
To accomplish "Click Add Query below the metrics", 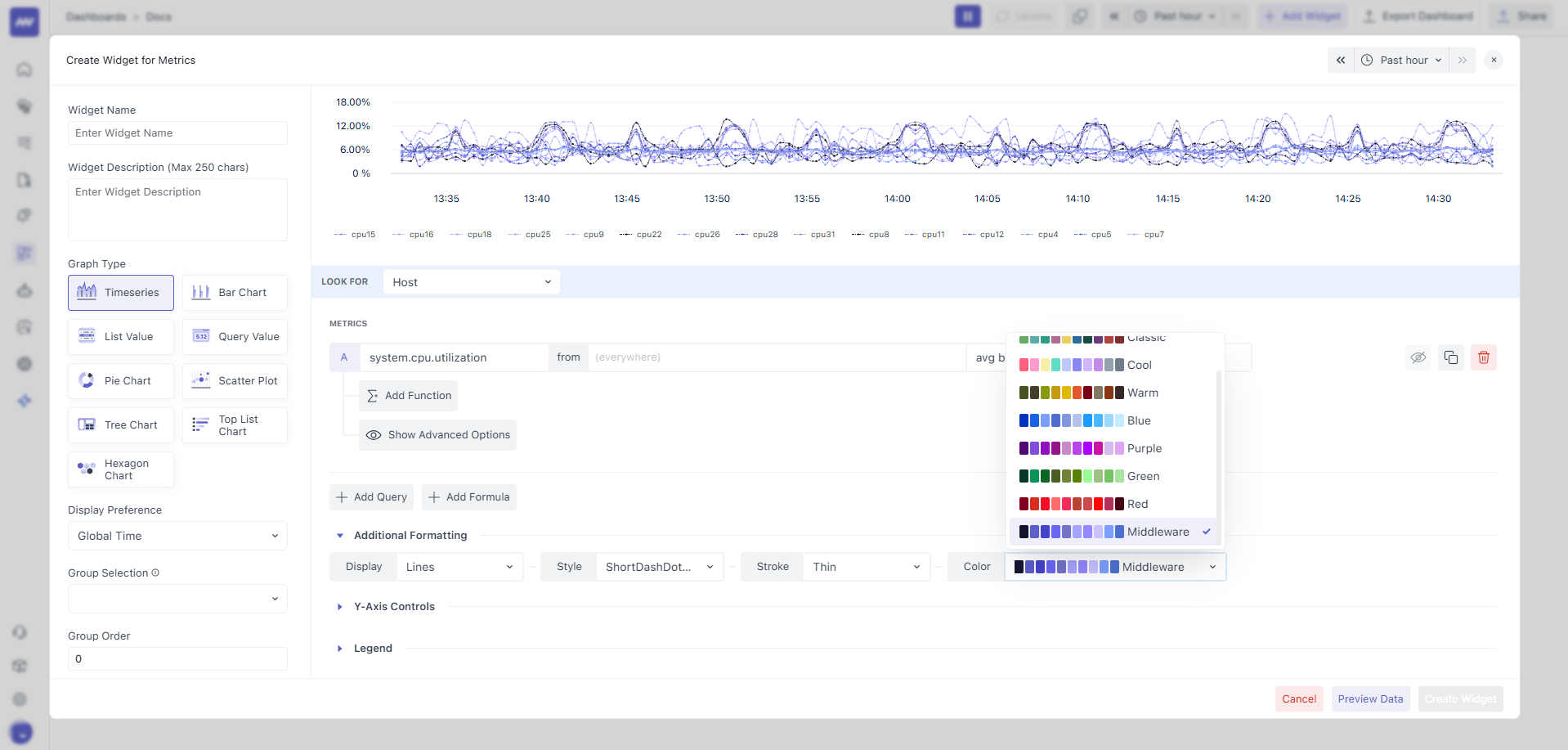I will (x=371, y=496).
